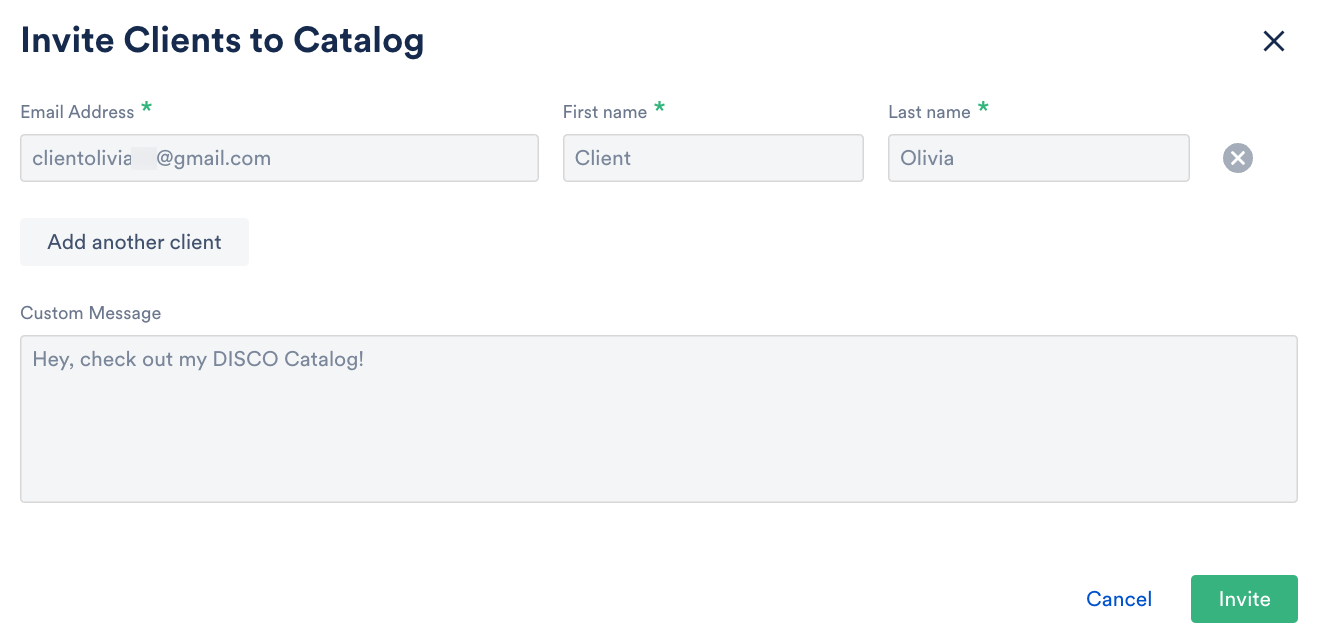Screen dimensions: 1318x640
Task: Click the First name label
Action: [604, 112]
